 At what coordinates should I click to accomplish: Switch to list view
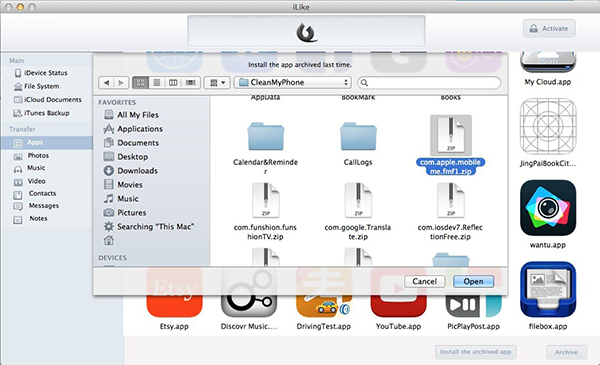(157, 83)
